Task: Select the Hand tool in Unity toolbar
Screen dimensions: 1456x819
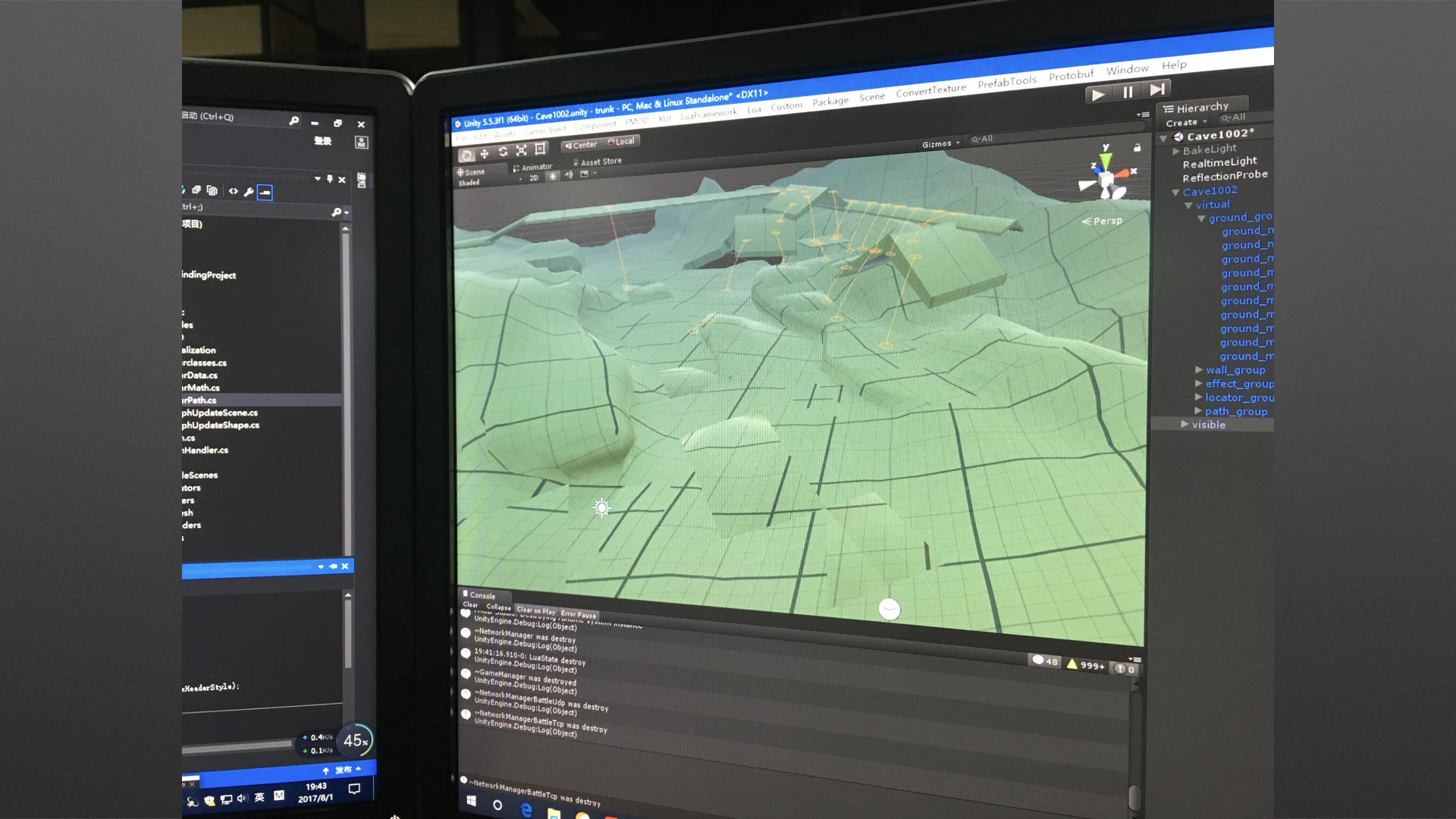Action: click(466, 155)
